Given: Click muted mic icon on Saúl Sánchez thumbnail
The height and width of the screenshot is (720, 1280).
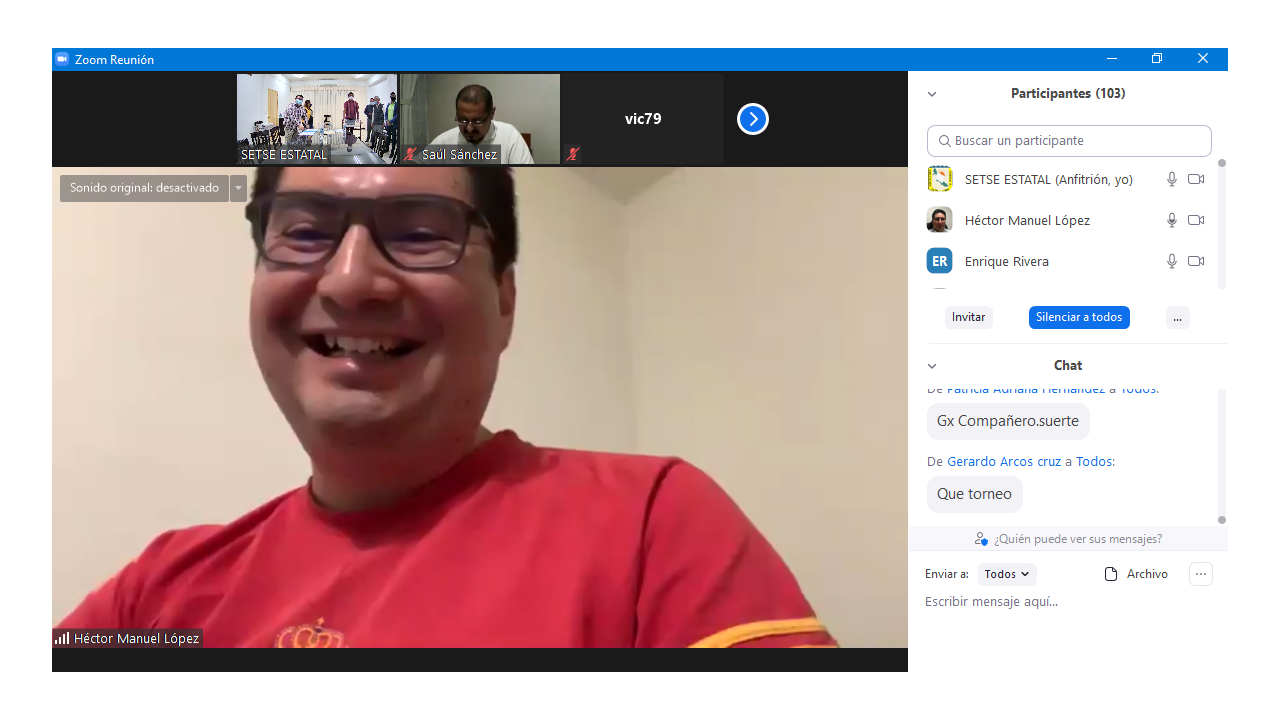Looking at the screenshot, I should click(410, 154).
